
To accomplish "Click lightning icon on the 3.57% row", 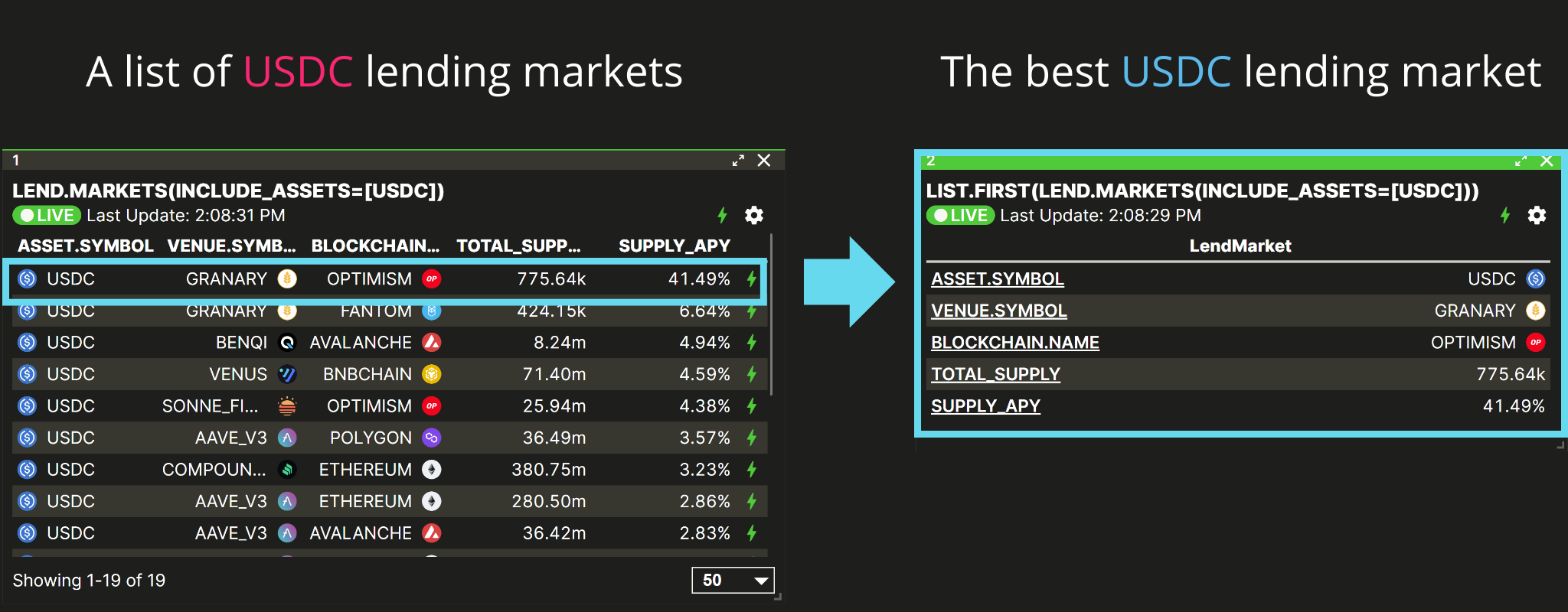I will pyautogui.click(x=752, y=438).
